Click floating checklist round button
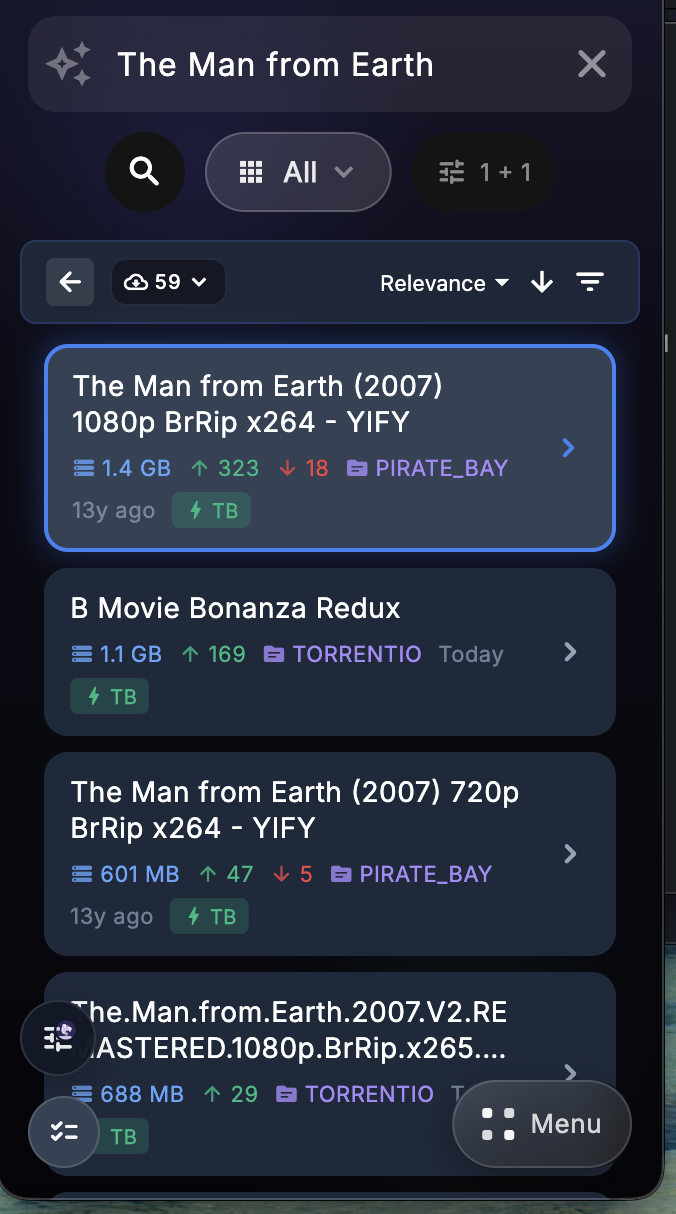Screen dimensions: 676x1214 [64, 1132]
